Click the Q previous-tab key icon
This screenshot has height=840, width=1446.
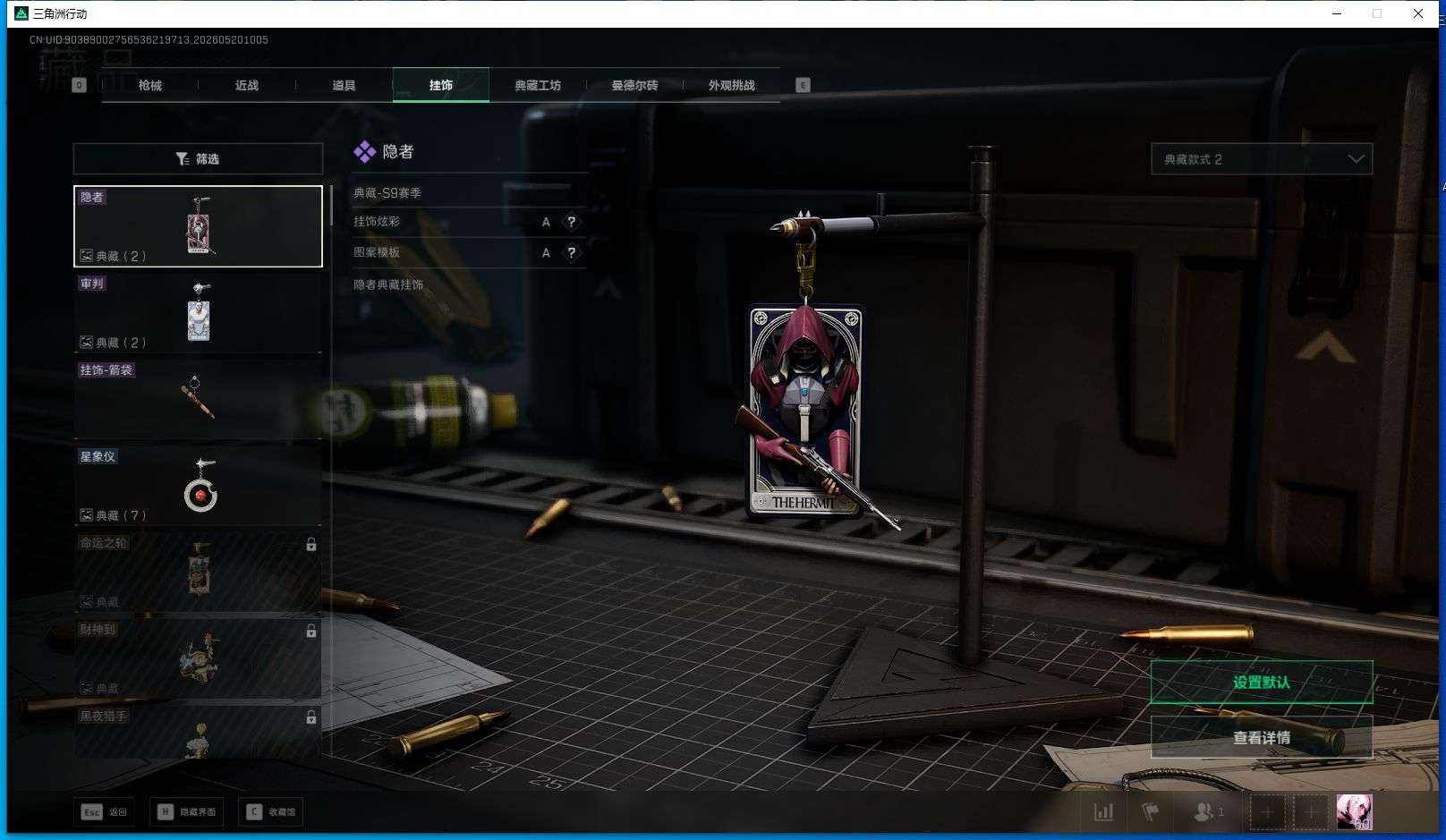pos(79,85)
